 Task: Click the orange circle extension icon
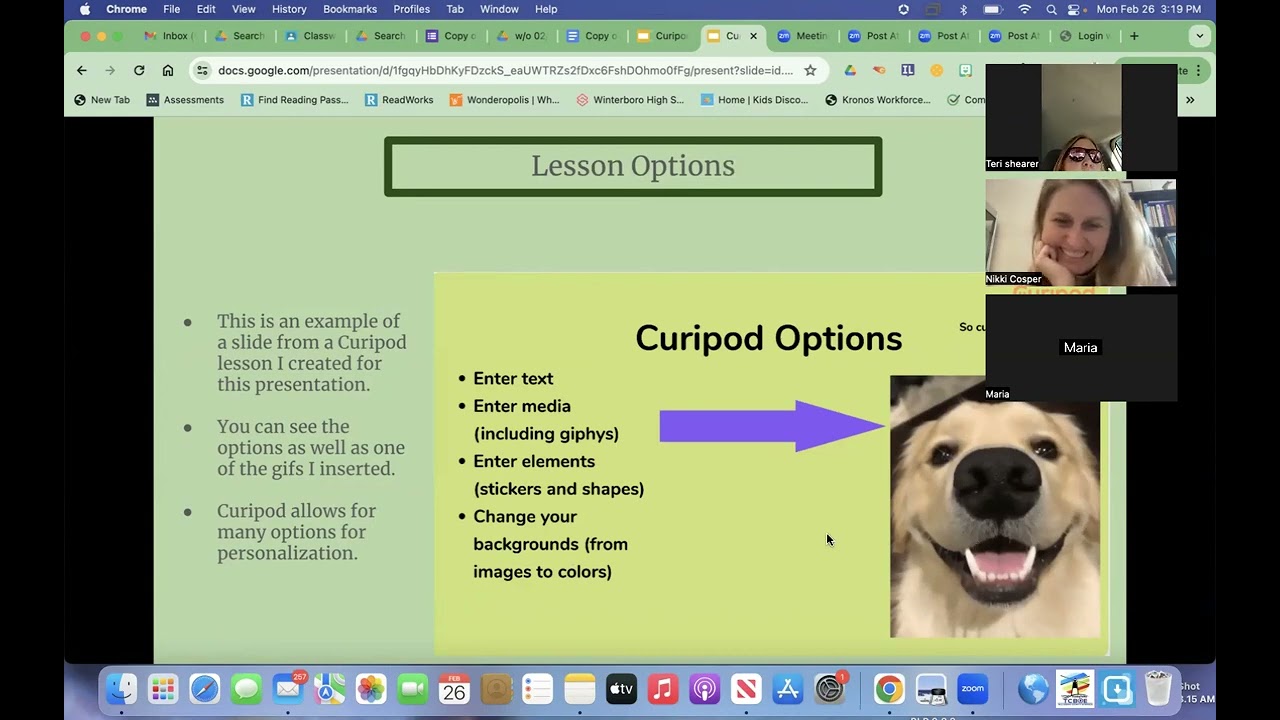tap(936, 70)
